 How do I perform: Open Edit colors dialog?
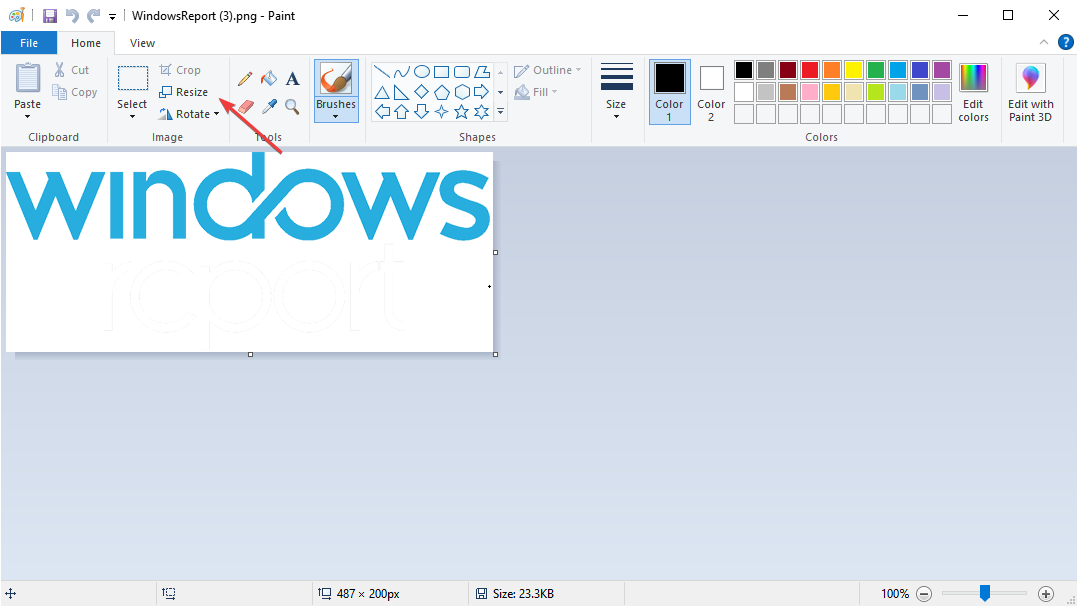pos(974,93)
